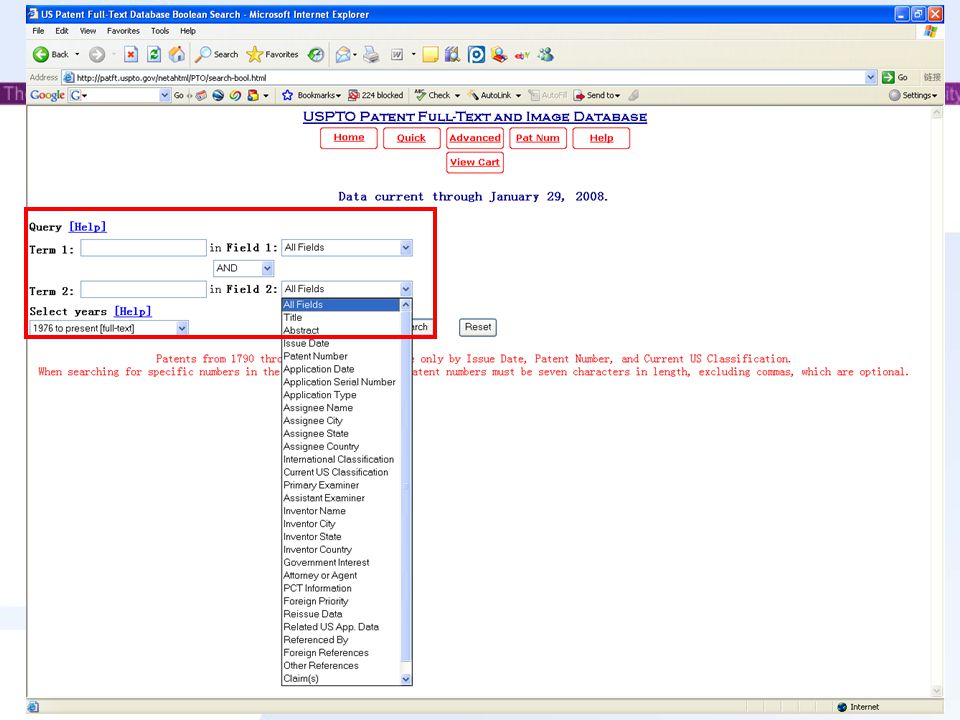Click the Term 2 input field
The width and height of the screenshot is (960, 720).
click(x=143, y=289)
